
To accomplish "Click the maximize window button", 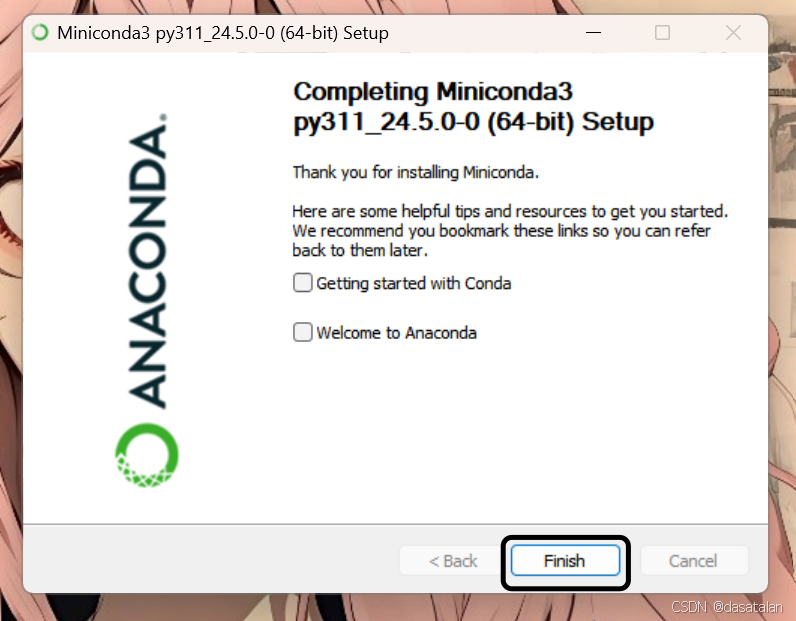I will click(662, 32).
